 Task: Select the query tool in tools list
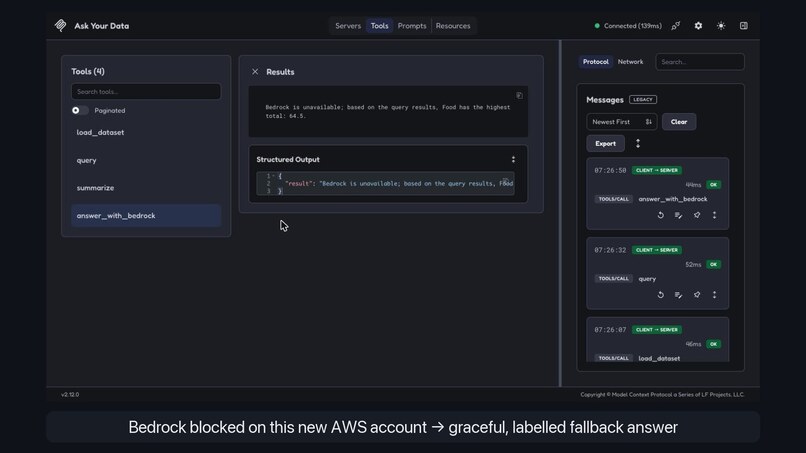point(146,160)
